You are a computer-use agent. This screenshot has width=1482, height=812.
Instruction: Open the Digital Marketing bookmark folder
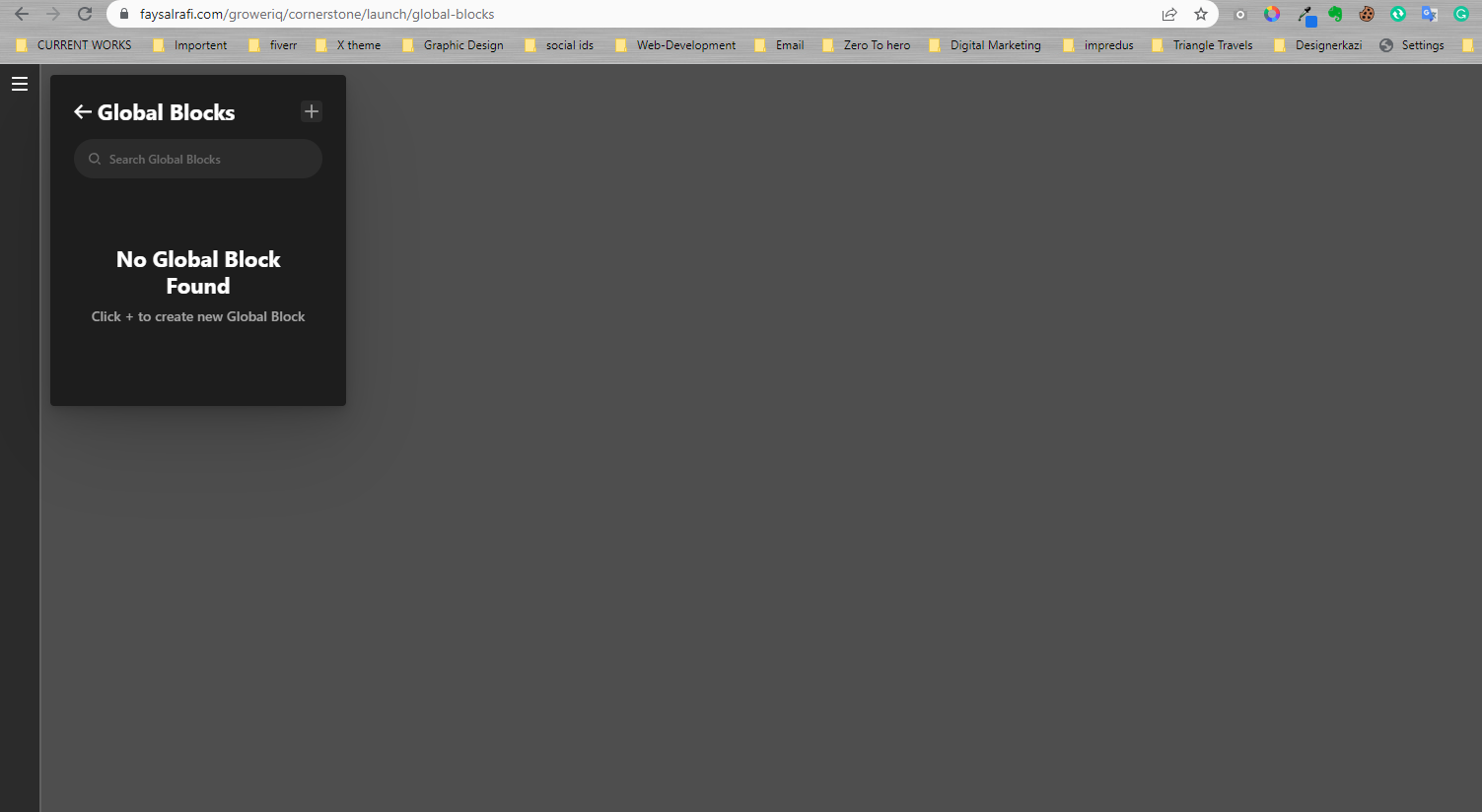pos(985,45)
